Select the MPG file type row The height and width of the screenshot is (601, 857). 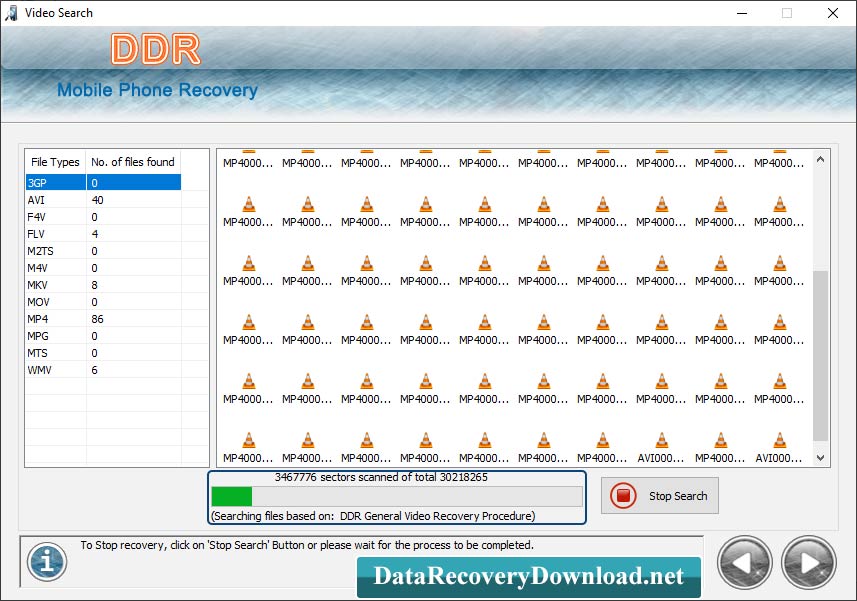coord(103,335)
